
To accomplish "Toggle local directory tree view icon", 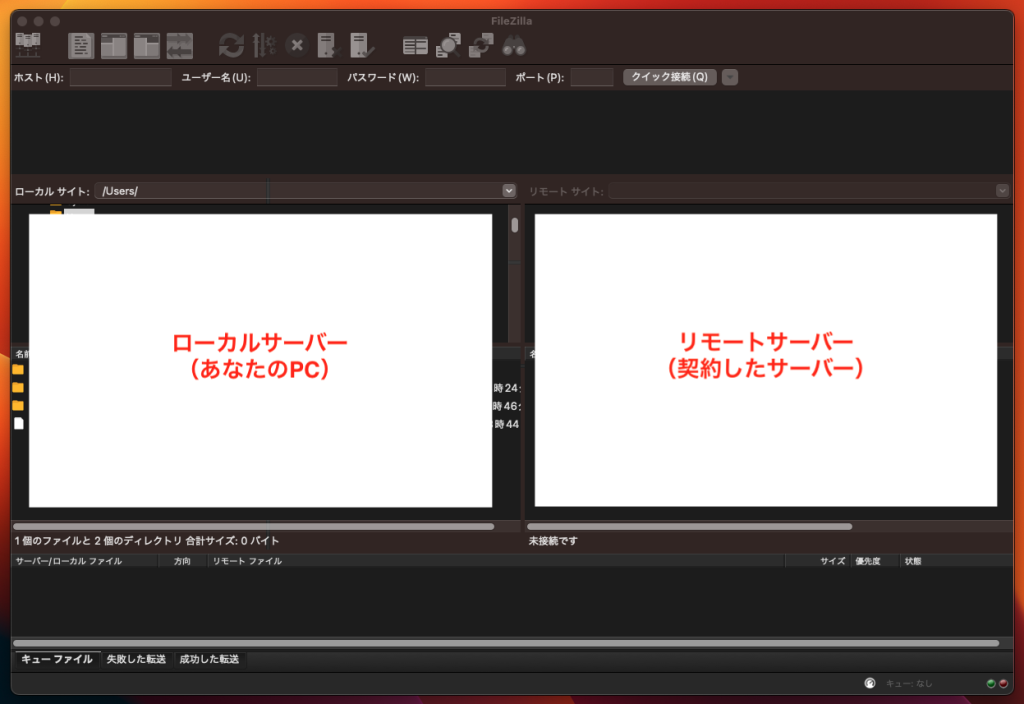I will (x=114, y=45).
